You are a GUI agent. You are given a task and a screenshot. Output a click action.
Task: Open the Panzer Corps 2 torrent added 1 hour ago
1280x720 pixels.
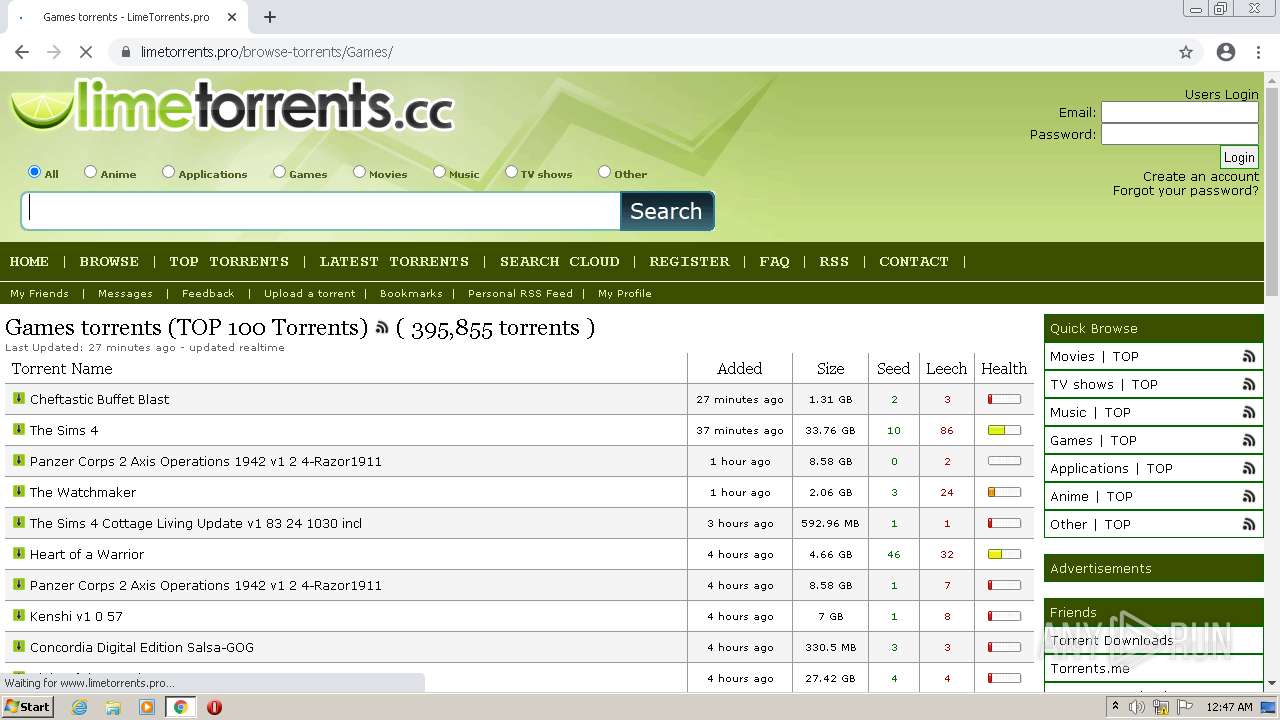tap(206, 461)
